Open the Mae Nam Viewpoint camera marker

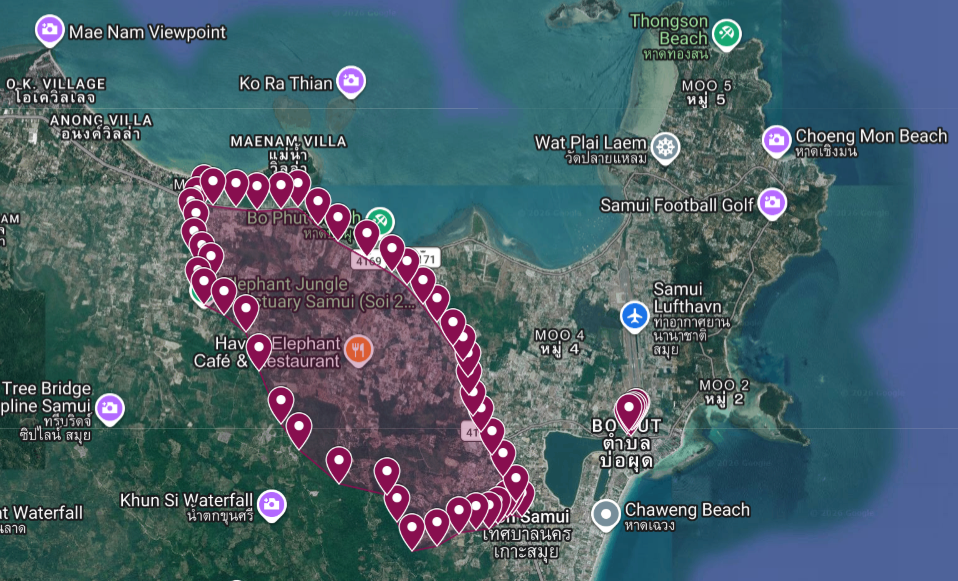(x=49, y=30)
